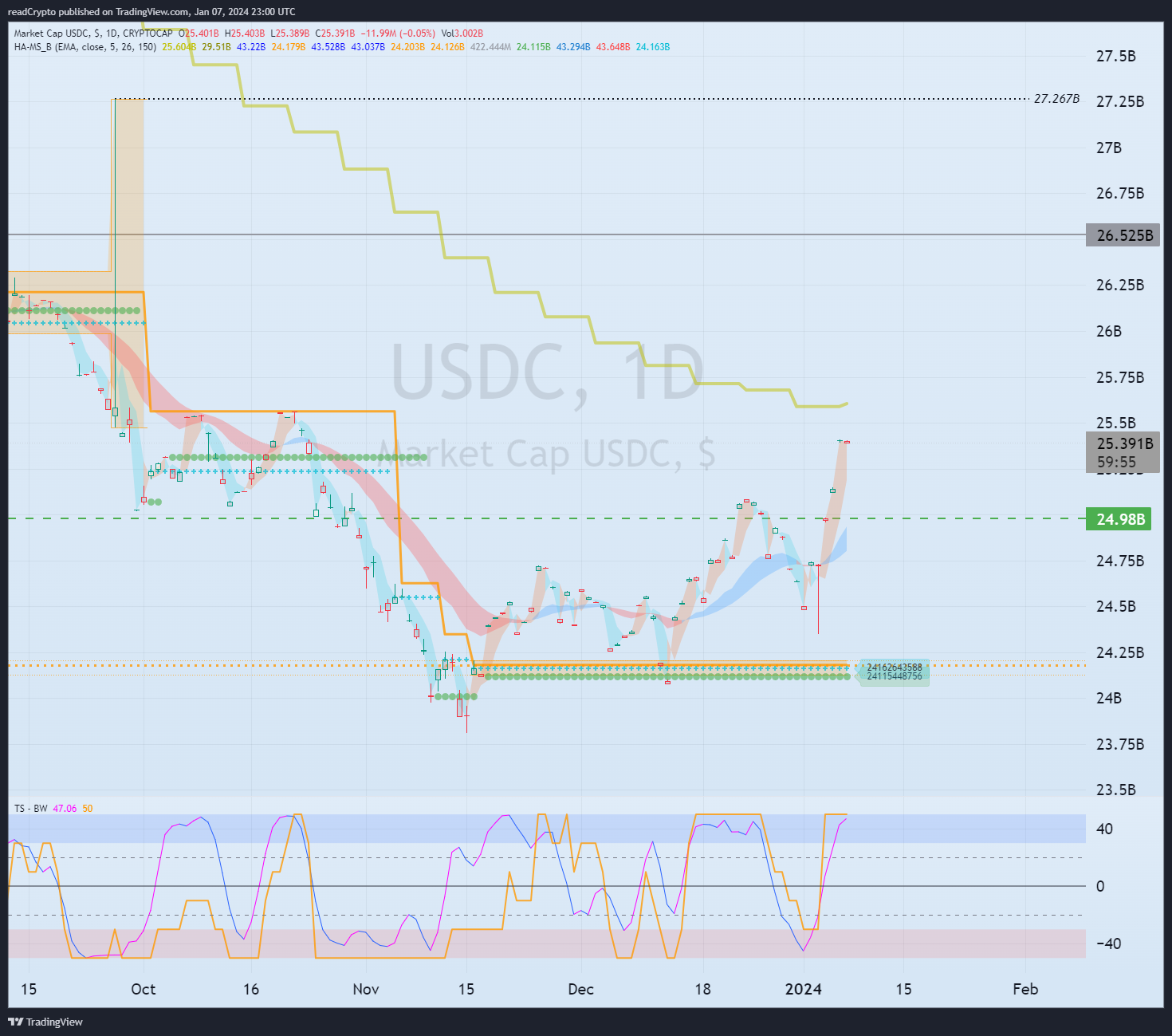Click the high value H25.403B in legend

coord(245,33)
